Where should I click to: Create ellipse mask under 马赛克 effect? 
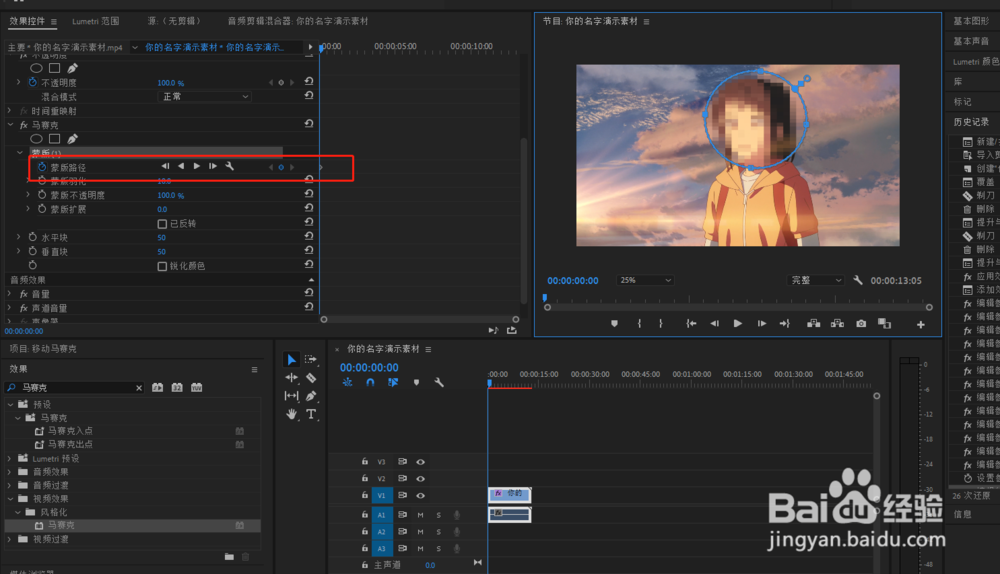pyautogui.click(x=36, y=139)
